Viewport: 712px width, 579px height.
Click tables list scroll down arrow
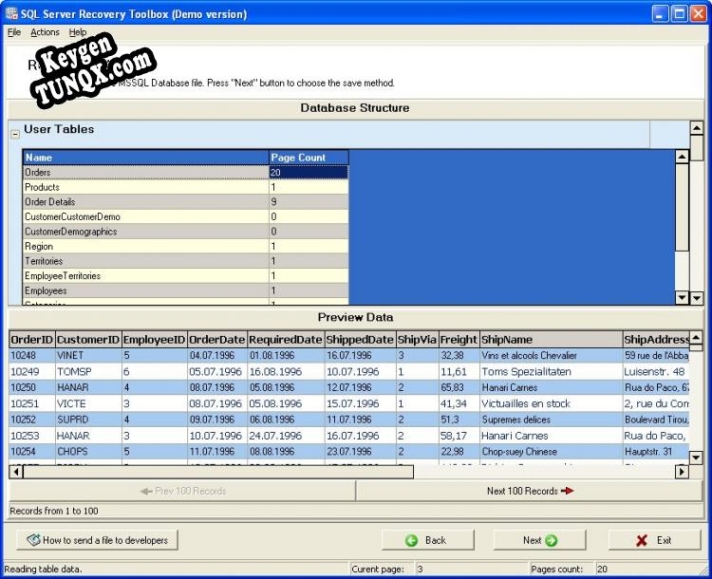point(682,298)
